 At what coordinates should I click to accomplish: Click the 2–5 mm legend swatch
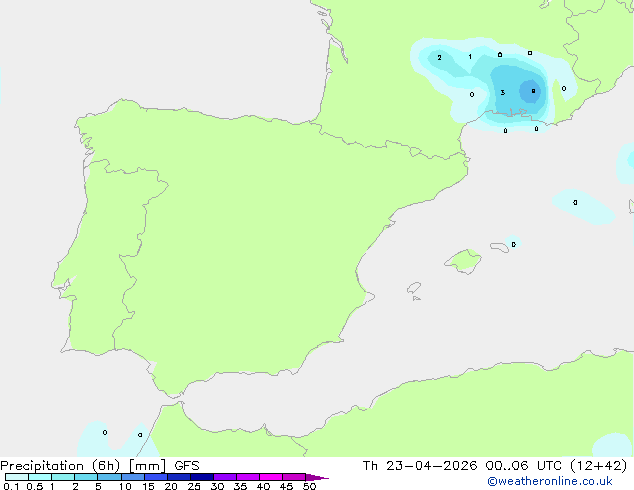point(86,477)
